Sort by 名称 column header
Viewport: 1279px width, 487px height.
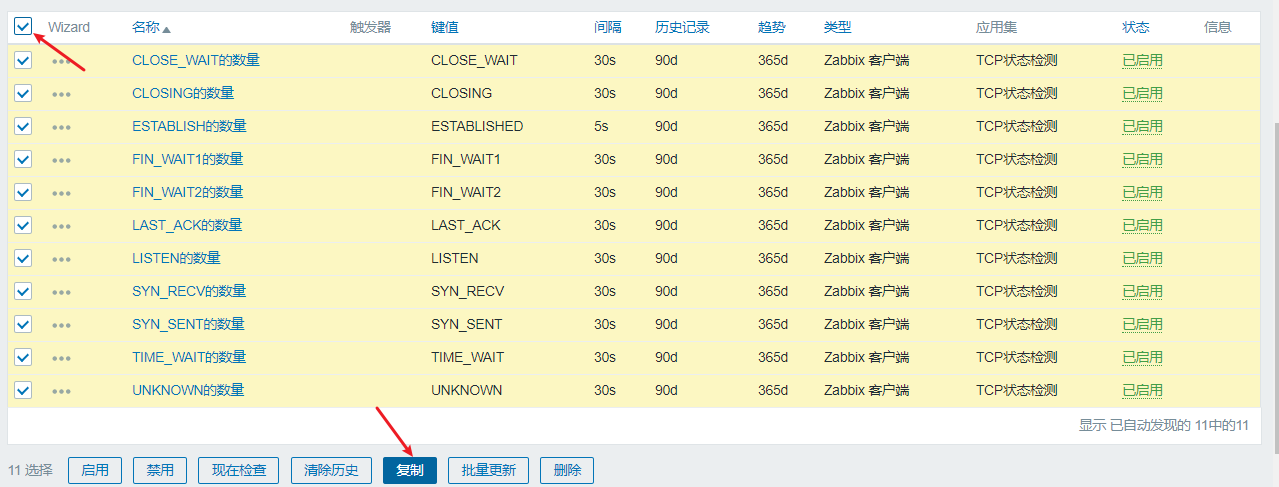pos(151,27)
